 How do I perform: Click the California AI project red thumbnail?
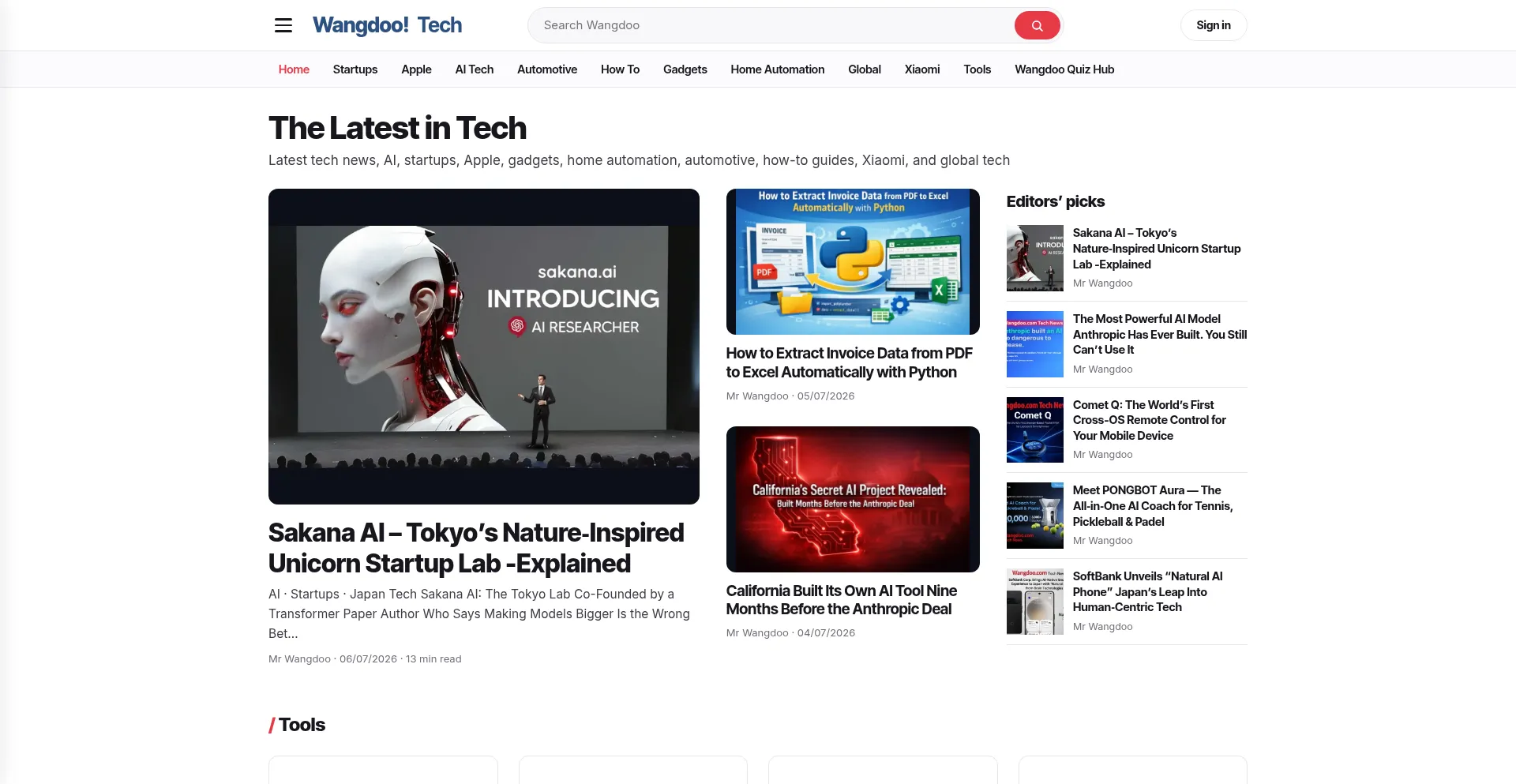tap(853, 499)
